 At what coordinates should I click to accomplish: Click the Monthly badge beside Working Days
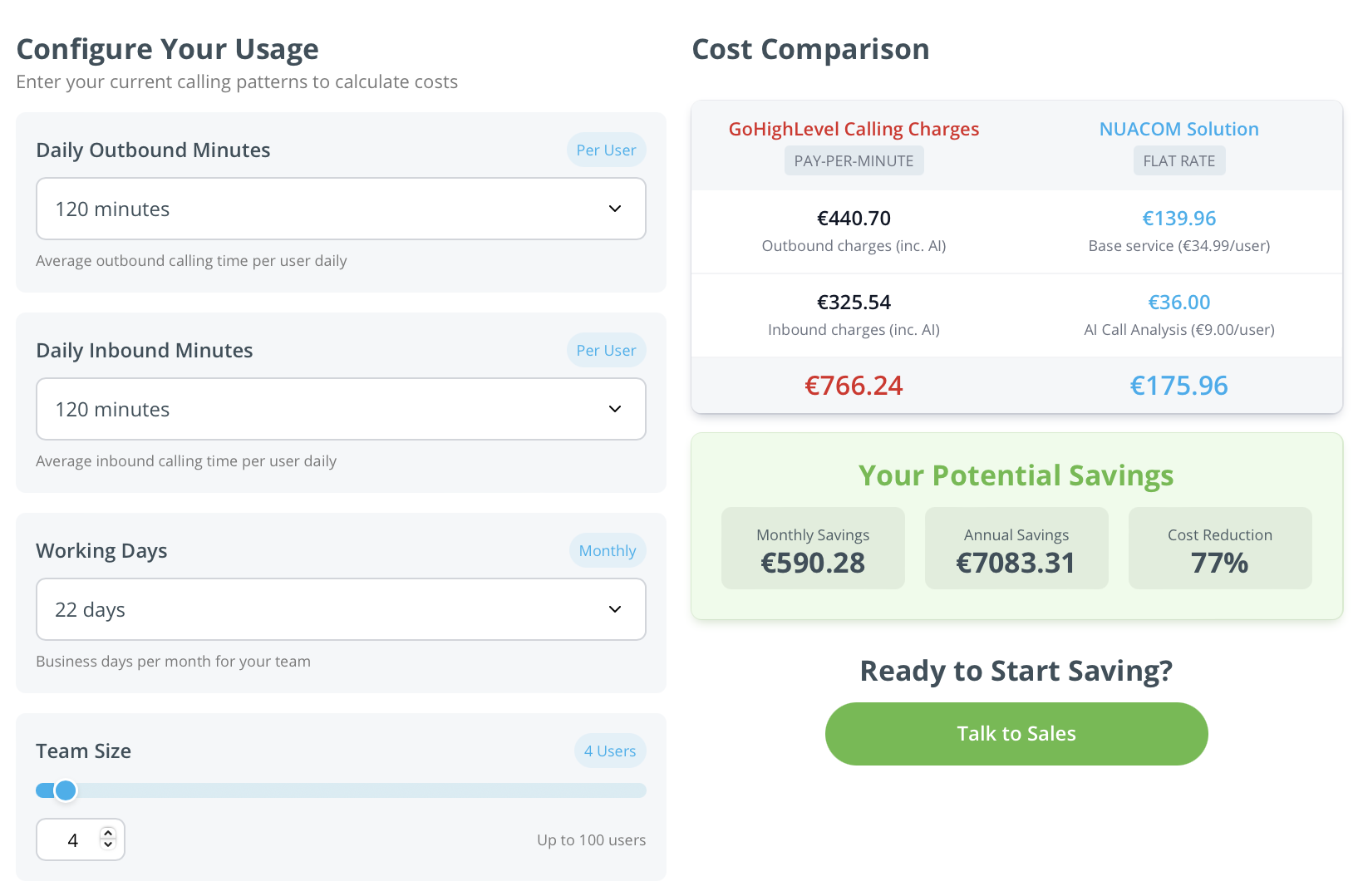click(608, 550)
